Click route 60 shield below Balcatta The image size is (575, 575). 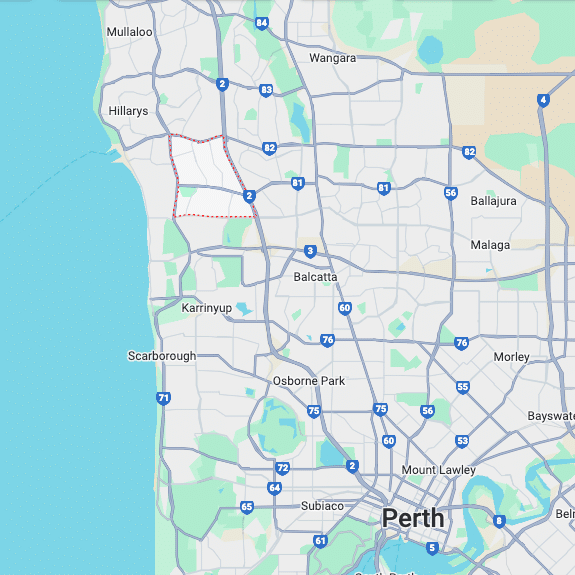tap(345, 308)
